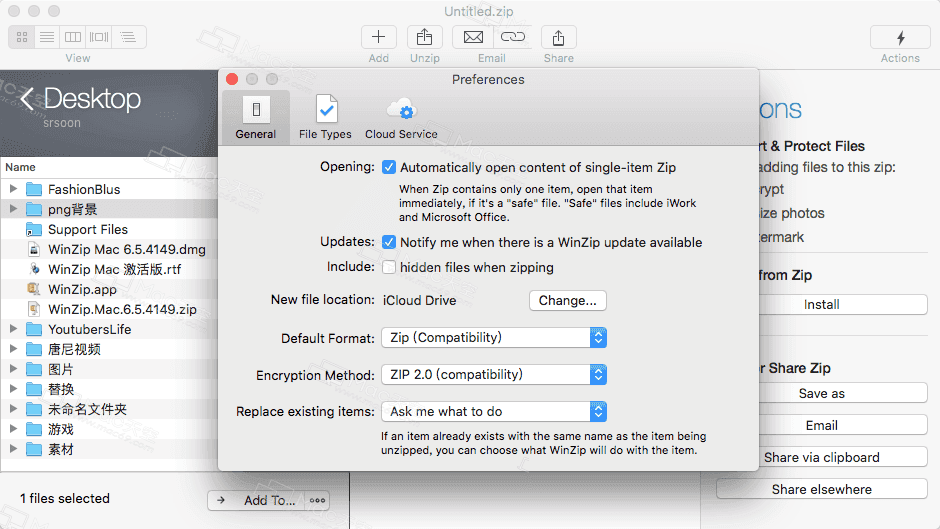Expand the png背景 folder triangle
The height and width of the screenshot is (529, 940).
tap(13, 209)
